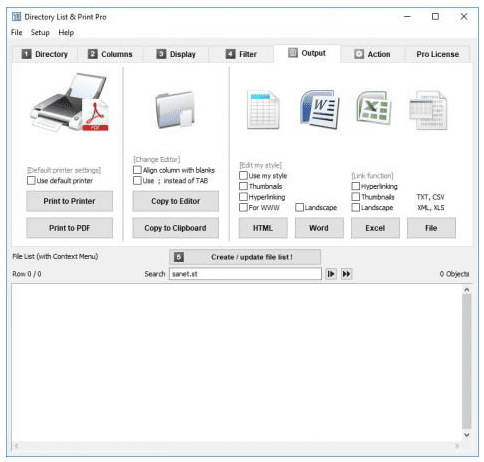Click horizontal scrollbar left arrow
Viewport: 484px width, 462px height.
tap(16, 446)
